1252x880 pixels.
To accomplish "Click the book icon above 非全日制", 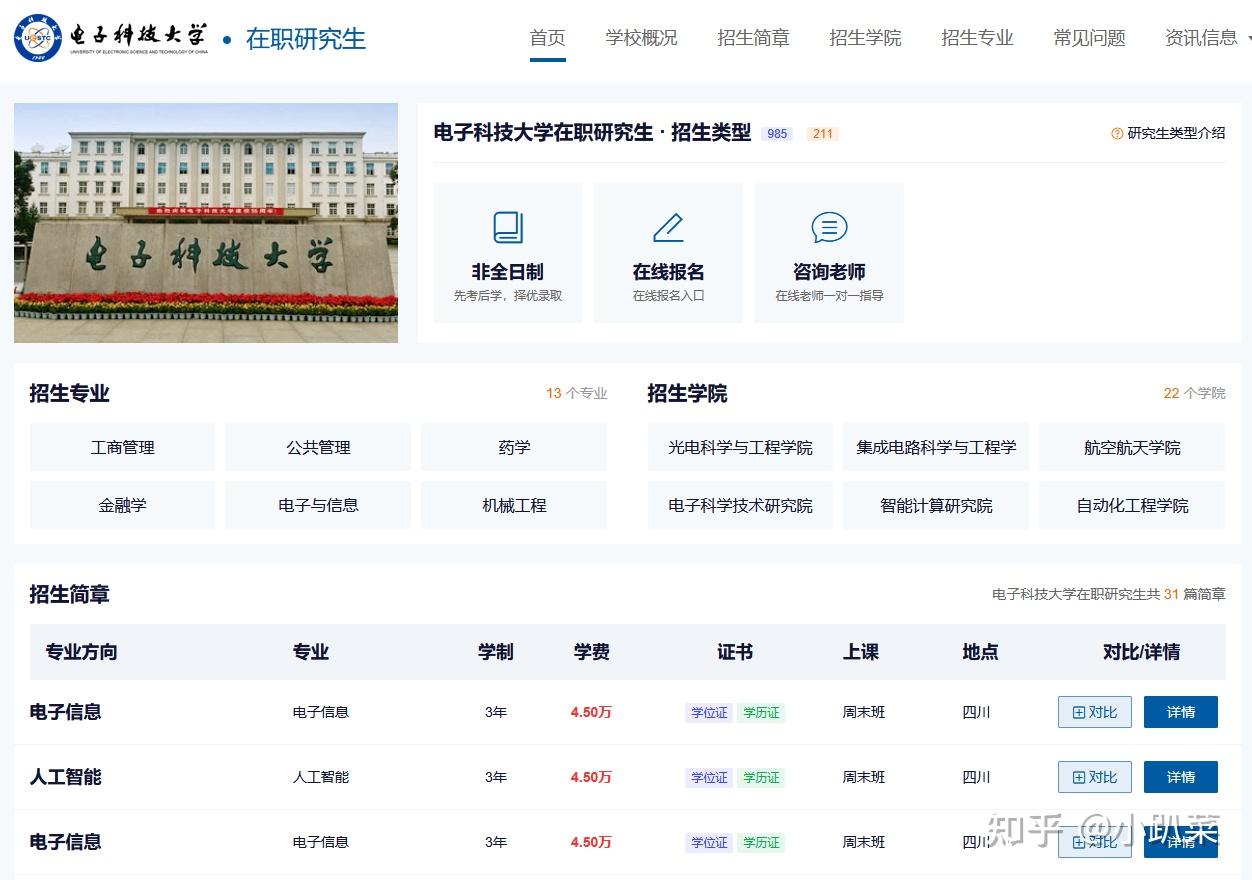I will point(508,228).
